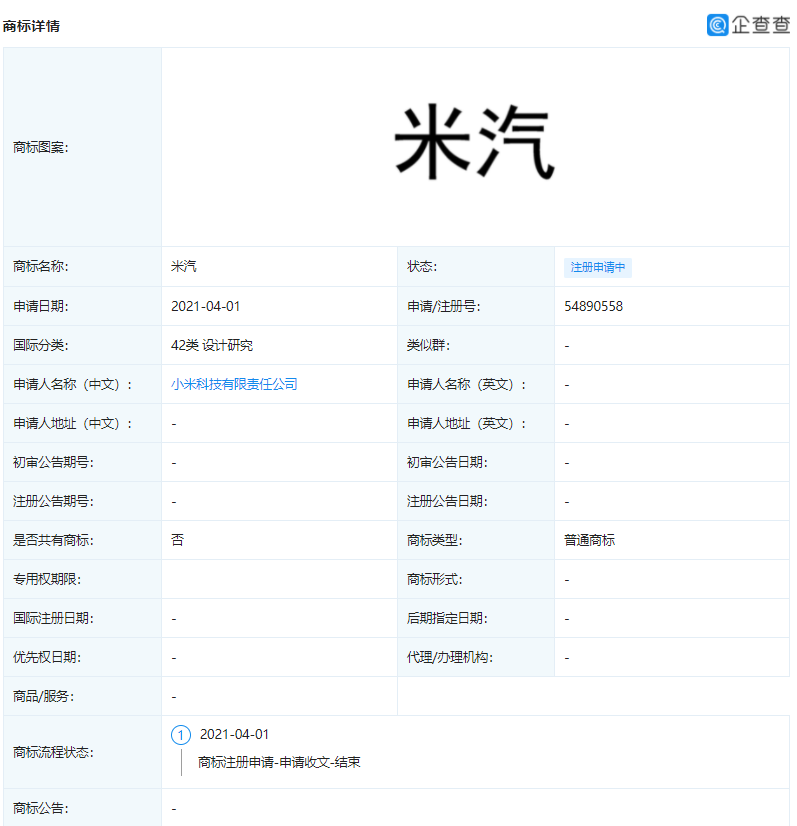Click the 代理/办理机构 label

[450, 657]
